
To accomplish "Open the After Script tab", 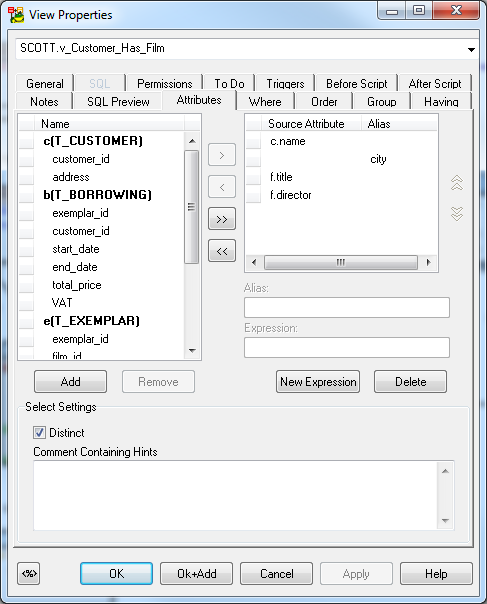I will coord(435,83).
